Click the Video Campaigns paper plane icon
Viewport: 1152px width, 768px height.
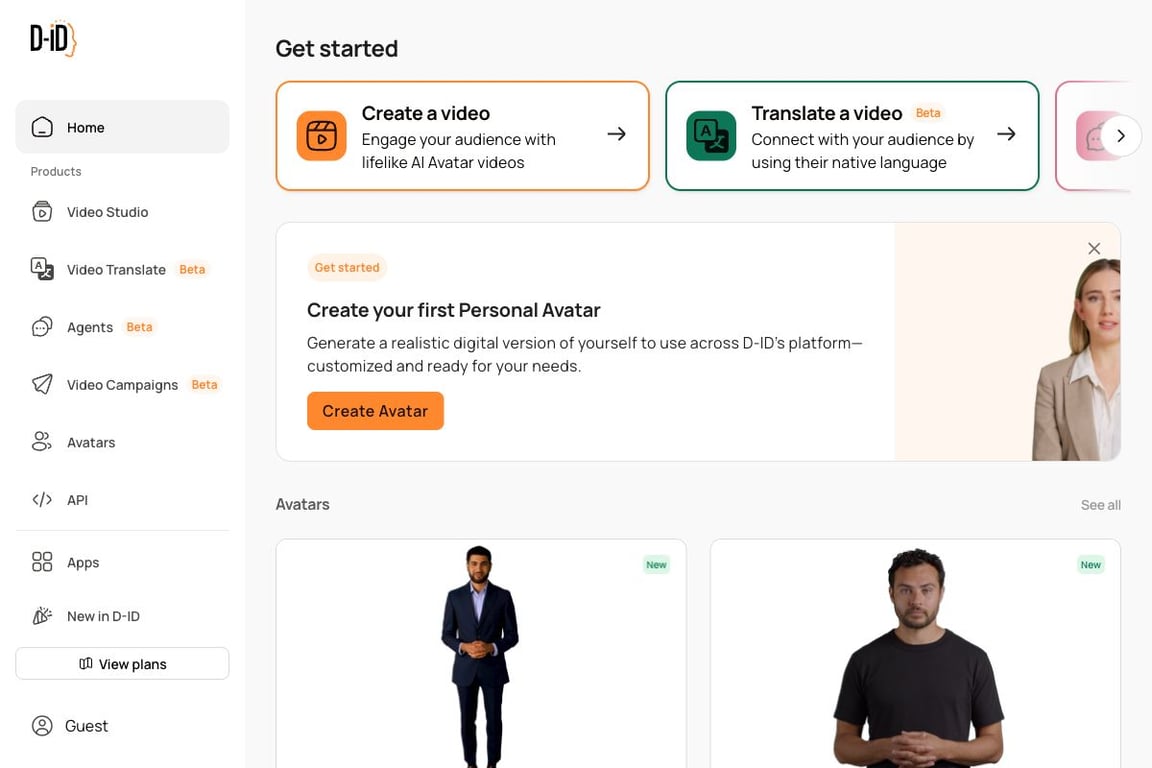point(42,385)
